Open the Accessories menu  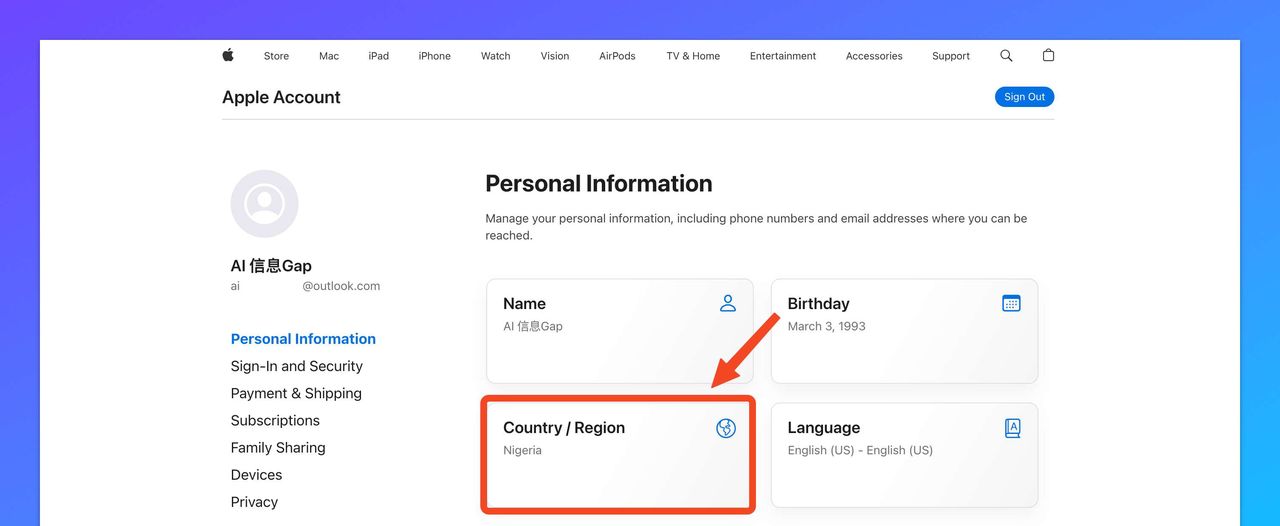click(x=874, y=56)
